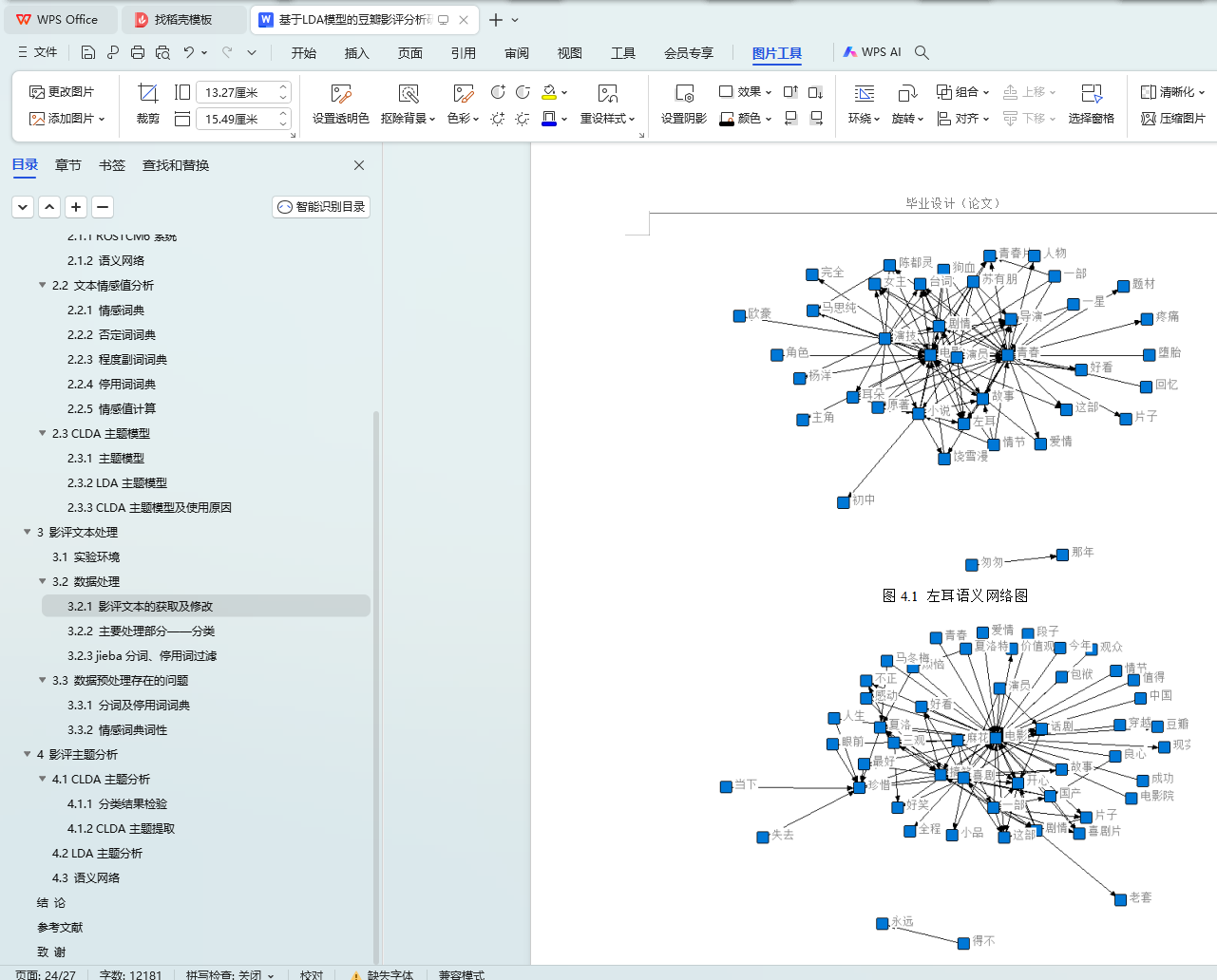
Task: Click the collapse-all up chevron in outline pane
Action: pos(49,206)
